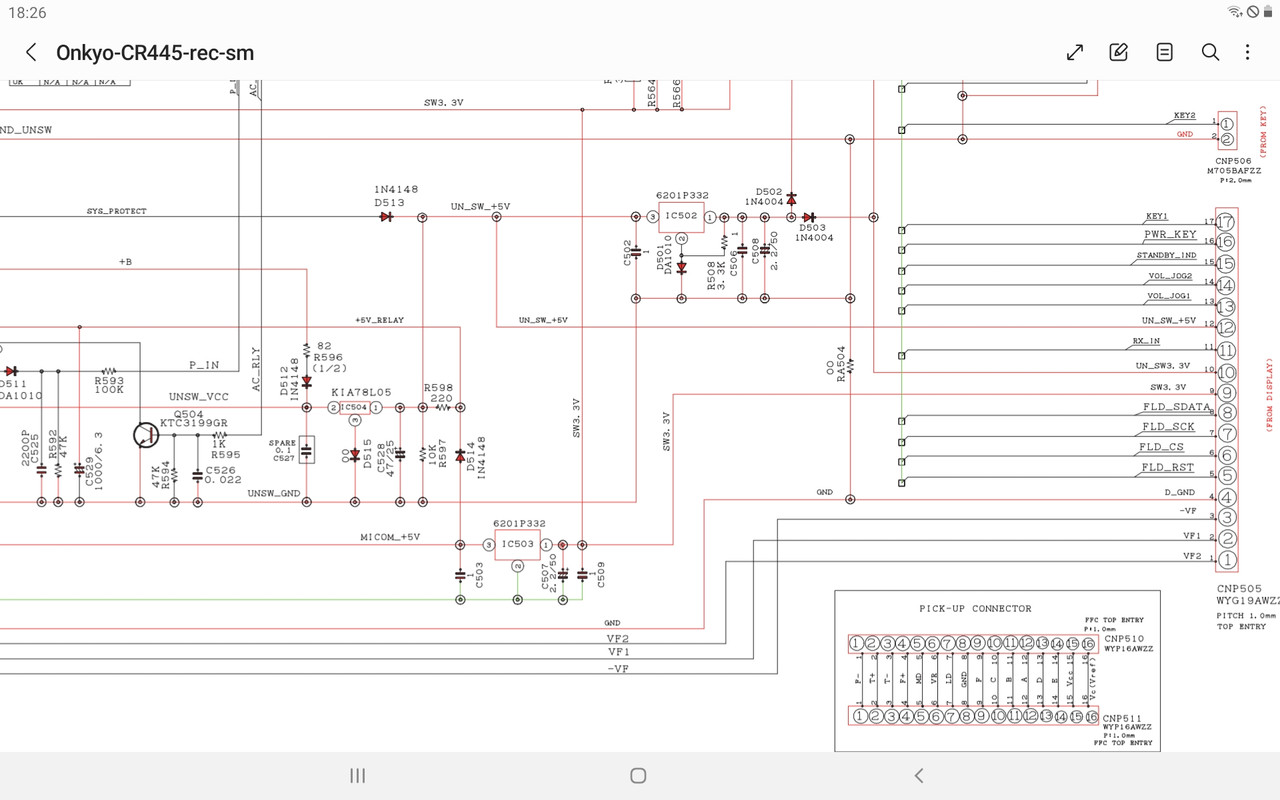The image size is (1280, 800).
Task: Select the P_IN net label
Action: 204,365
